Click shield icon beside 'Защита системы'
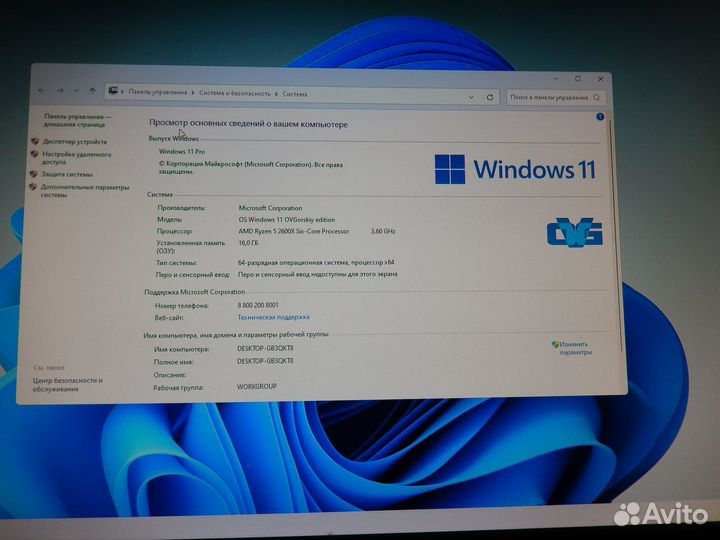Viewport: 720px width, 540px height. tap(34, 174)
